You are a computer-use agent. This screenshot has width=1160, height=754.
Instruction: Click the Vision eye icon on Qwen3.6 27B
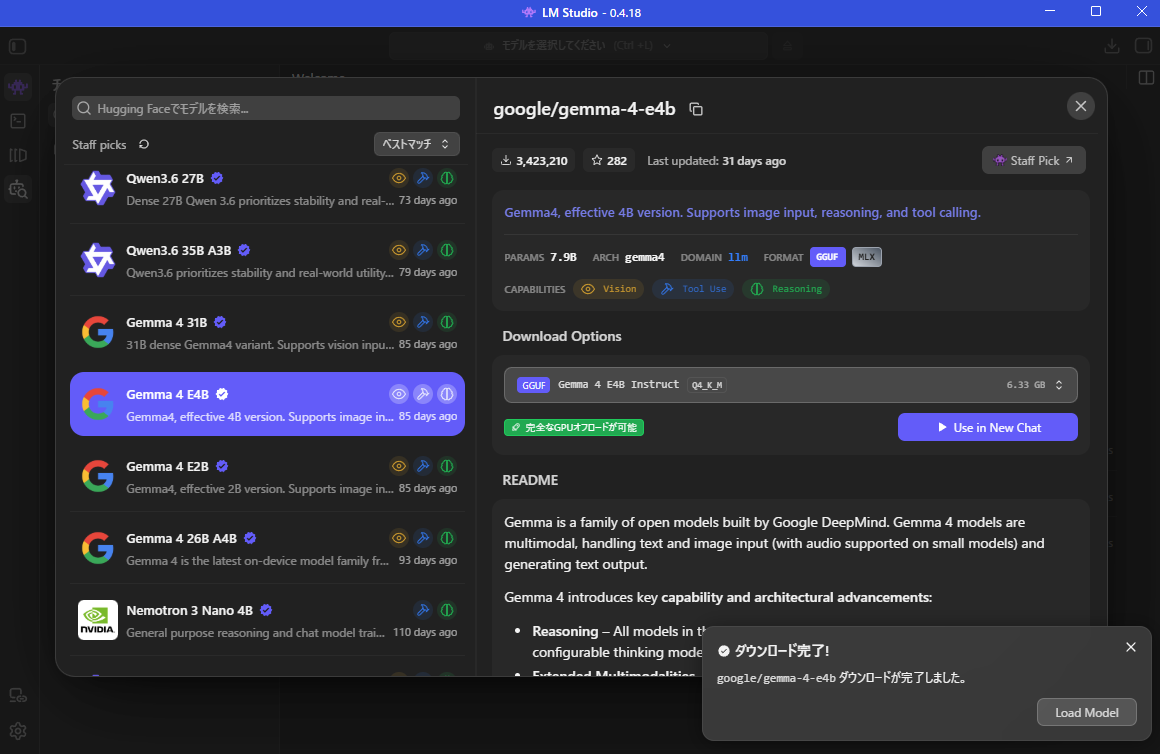coord(399,178)
